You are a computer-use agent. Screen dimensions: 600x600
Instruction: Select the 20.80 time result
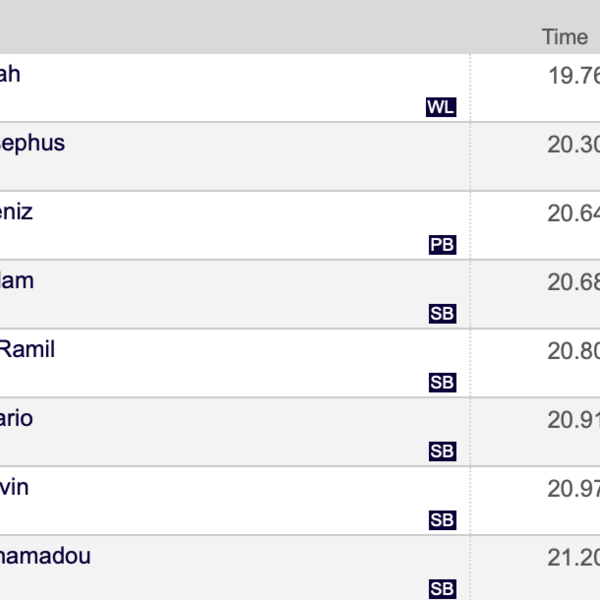coord(574,351)
